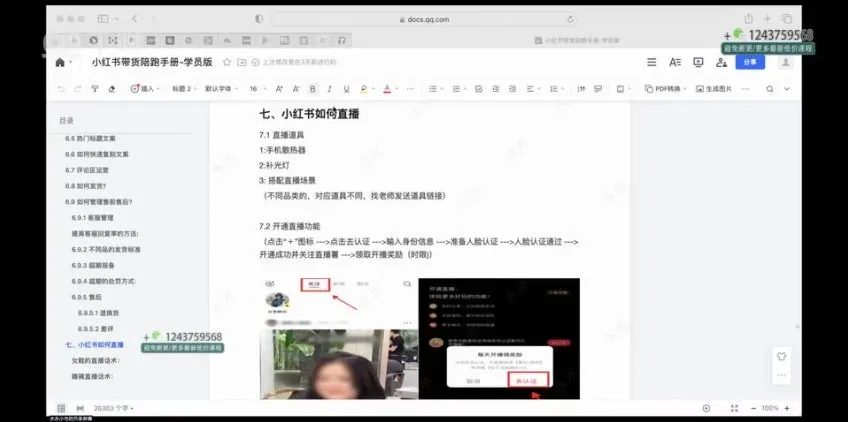Image resolution: width=848 pixels, height=422 pixels.
Task: Click the collaborators icon
Action: (x=721, y=62)
